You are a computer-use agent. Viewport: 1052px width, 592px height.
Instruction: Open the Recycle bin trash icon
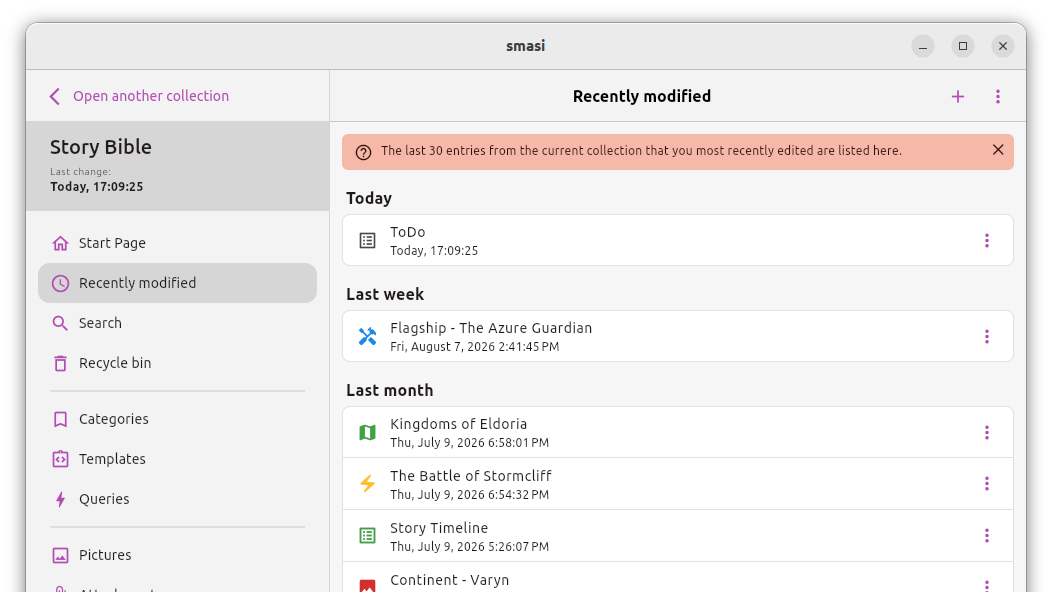pyautogui.click(x=60, y=363)
